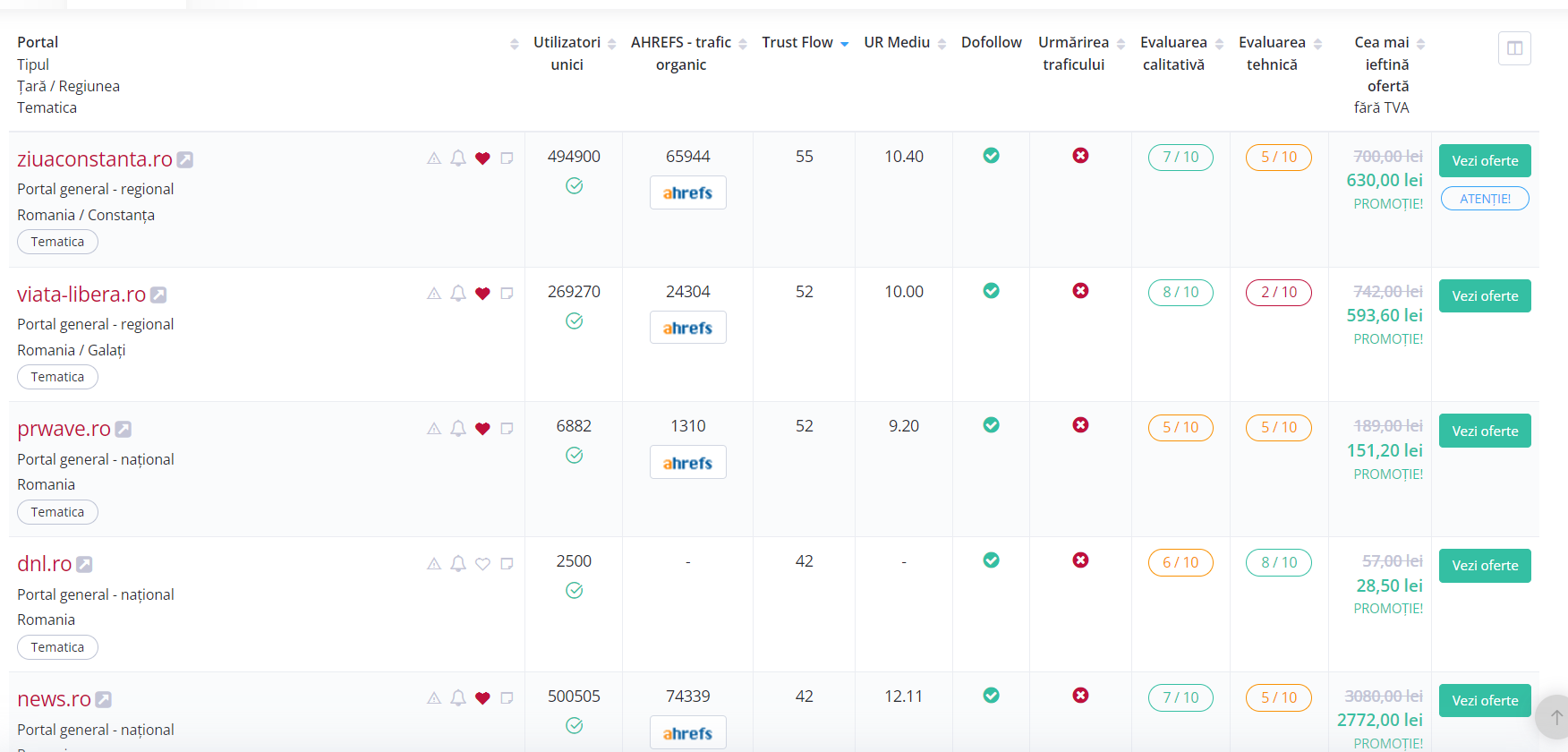Show Tematica for dnl.ro
Viewport: 1568px width, 752px height.
point(57,647)
